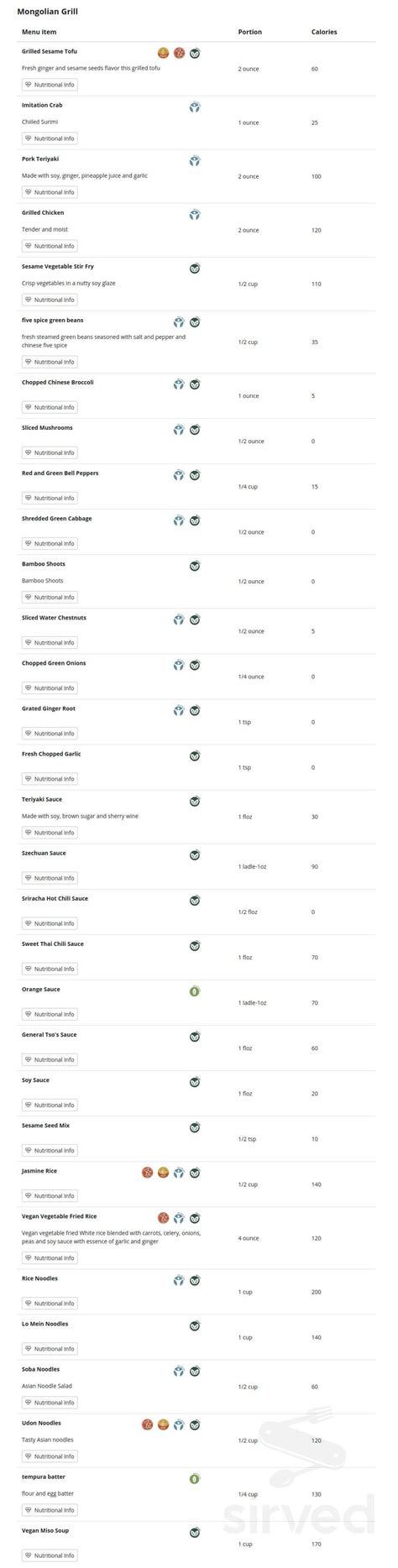This screenshot has width=398, height=1568.
Task: Click the vegan icon beside Grilled Sesame Tofu
Action: 195,53
